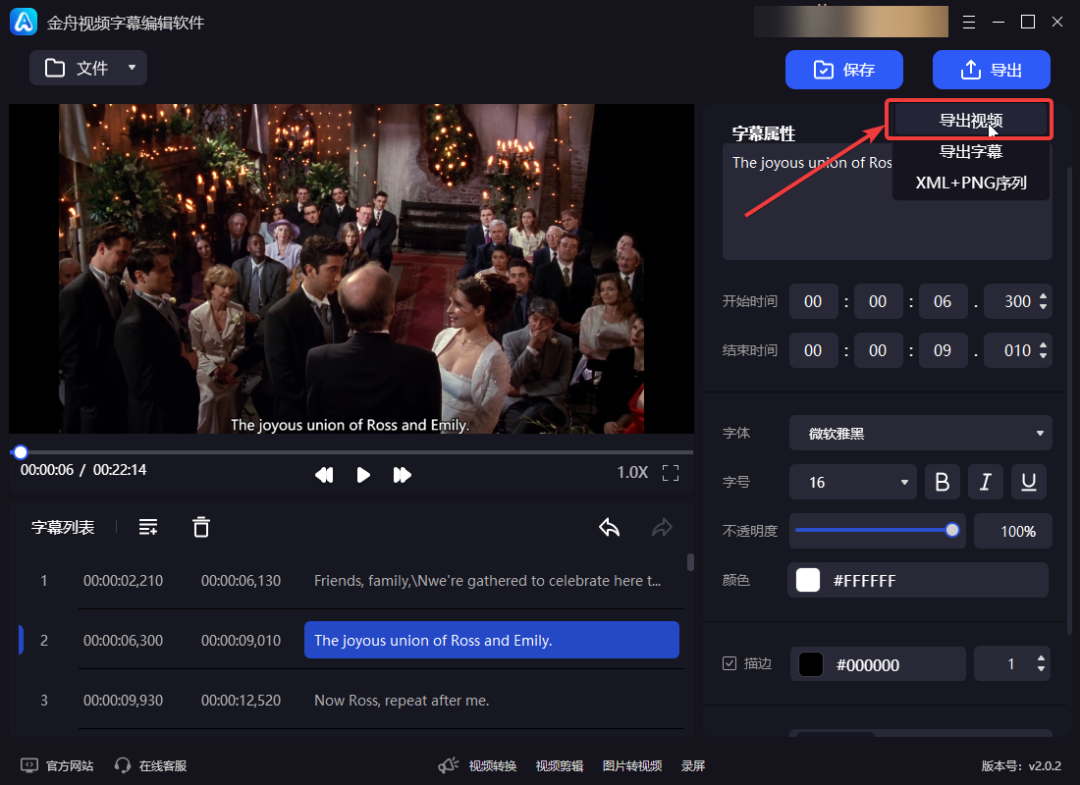
Task: Open 录屏 screen recording link
Action: click(x=693, y=766)
